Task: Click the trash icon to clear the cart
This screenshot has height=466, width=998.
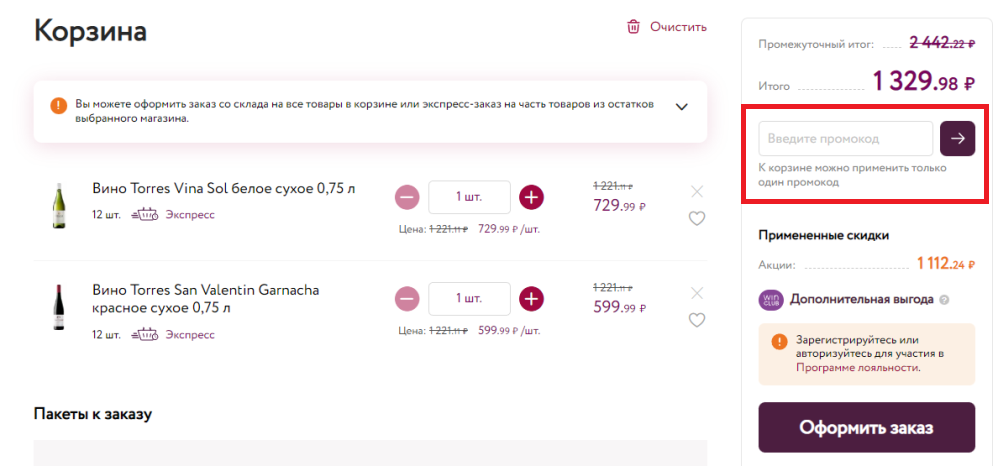Action: 633,27
